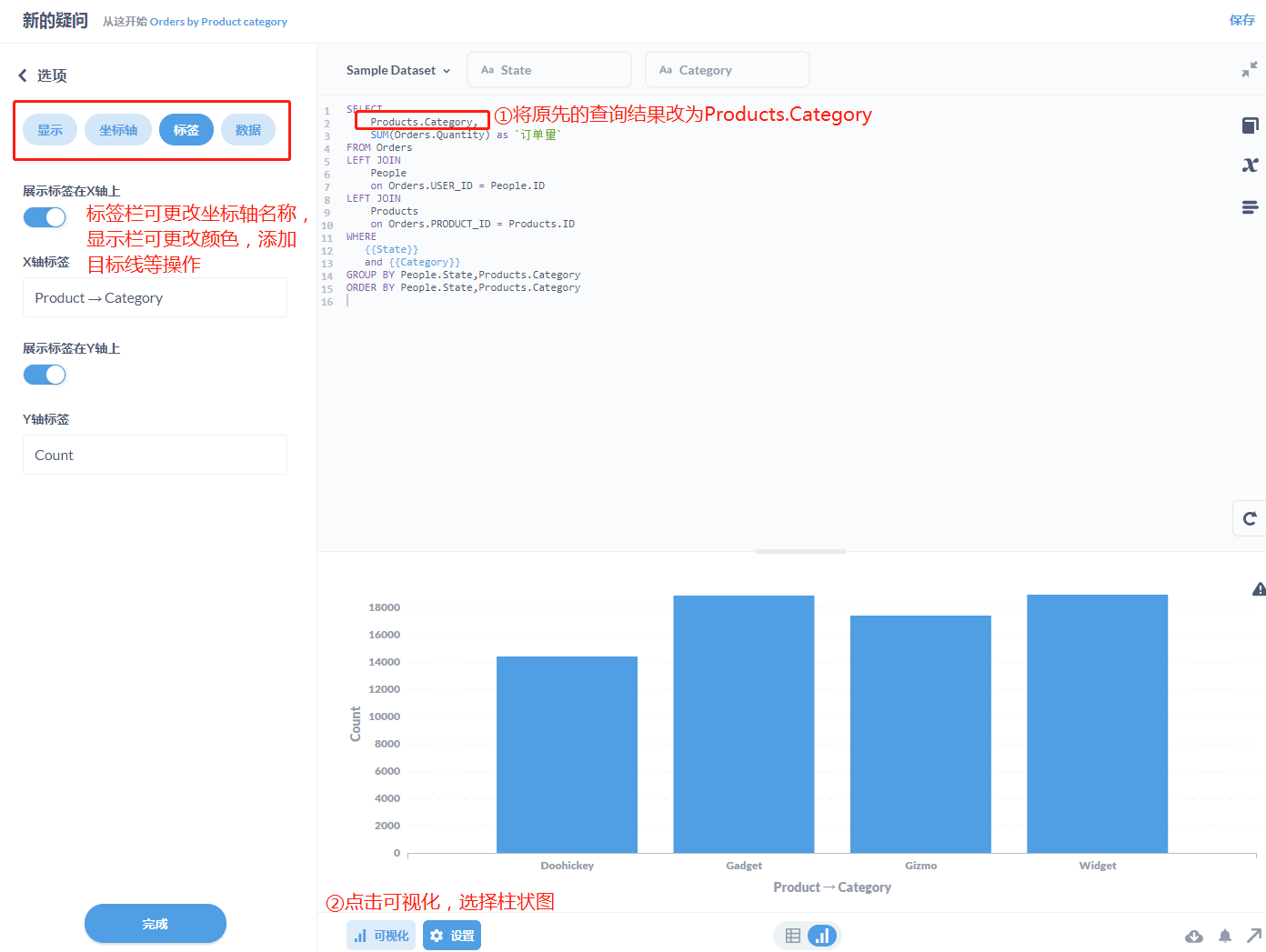Open the SQL snippets panel

[1251, 207]
